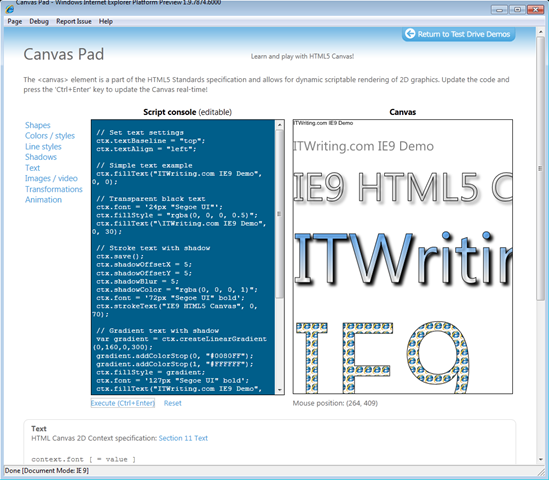The height and width of the screenshot is (480, 549).
Task: Open the Animation sample
Action: (x=43, y=200)
